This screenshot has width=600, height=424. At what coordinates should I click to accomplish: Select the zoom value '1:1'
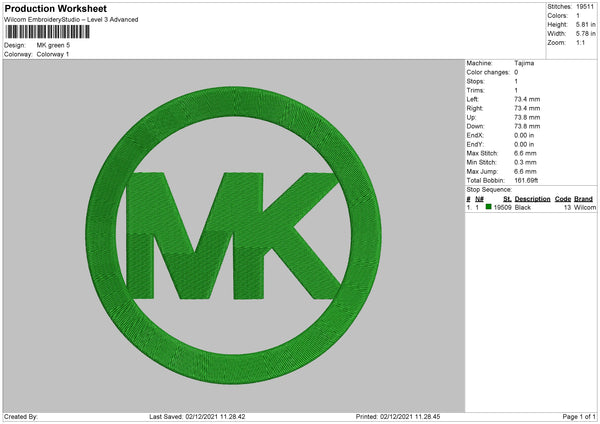580,42
